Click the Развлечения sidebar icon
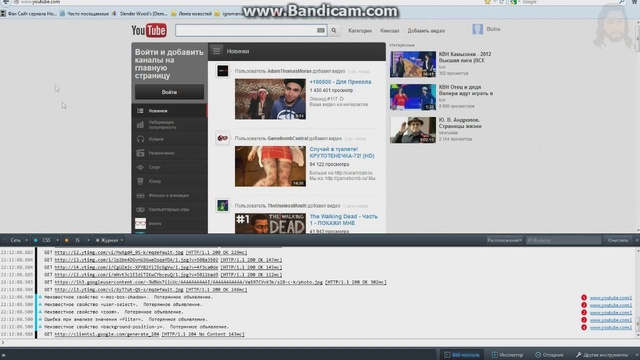This screenshot has width=640, height=360. pos(140,153)
